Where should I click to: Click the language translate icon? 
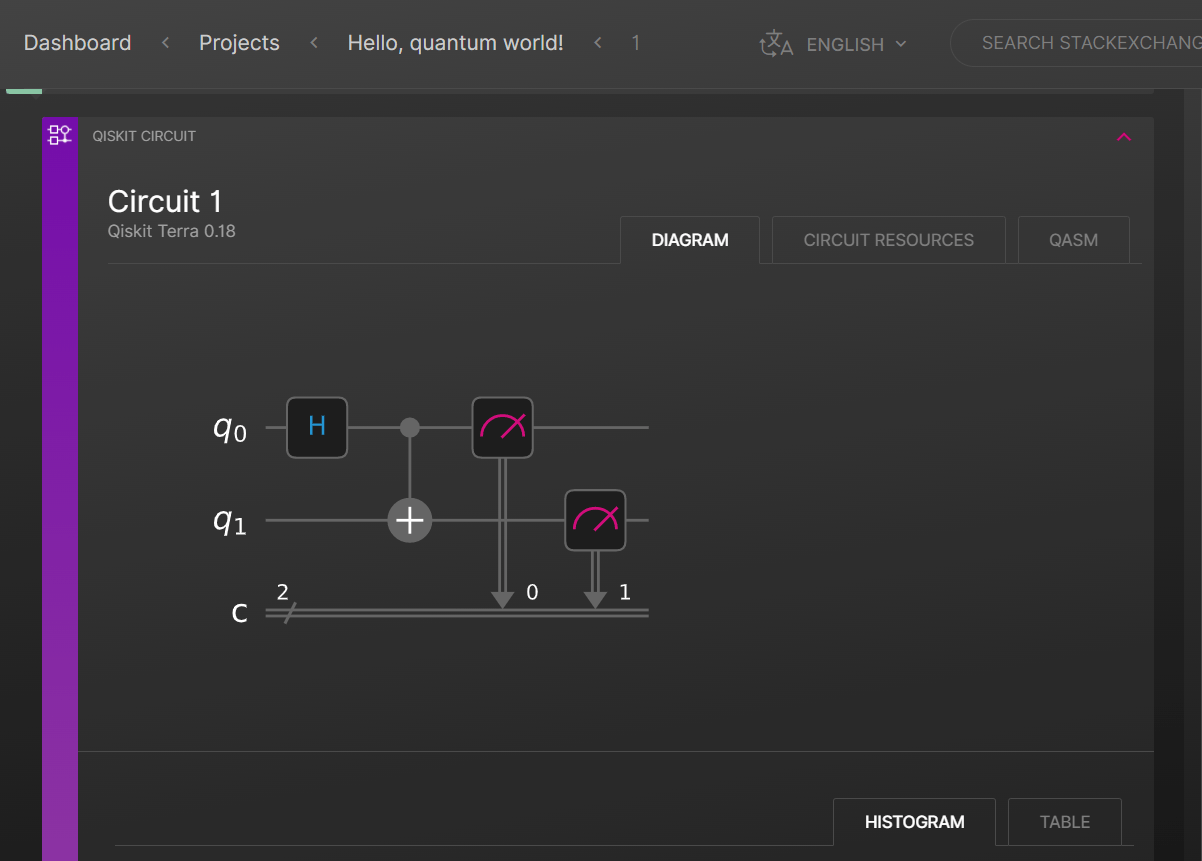(x=776, y=44)
